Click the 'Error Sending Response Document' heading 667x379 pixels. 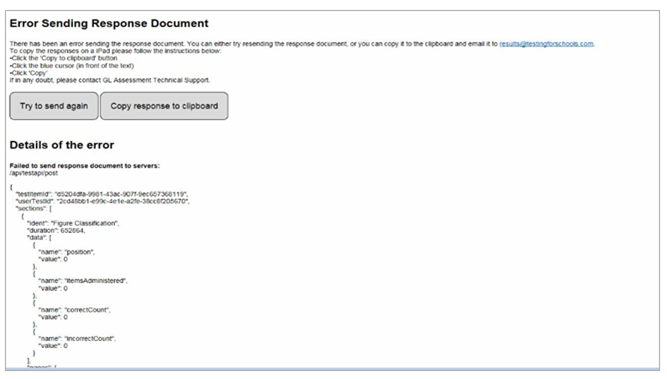click(x=109, y=23)
